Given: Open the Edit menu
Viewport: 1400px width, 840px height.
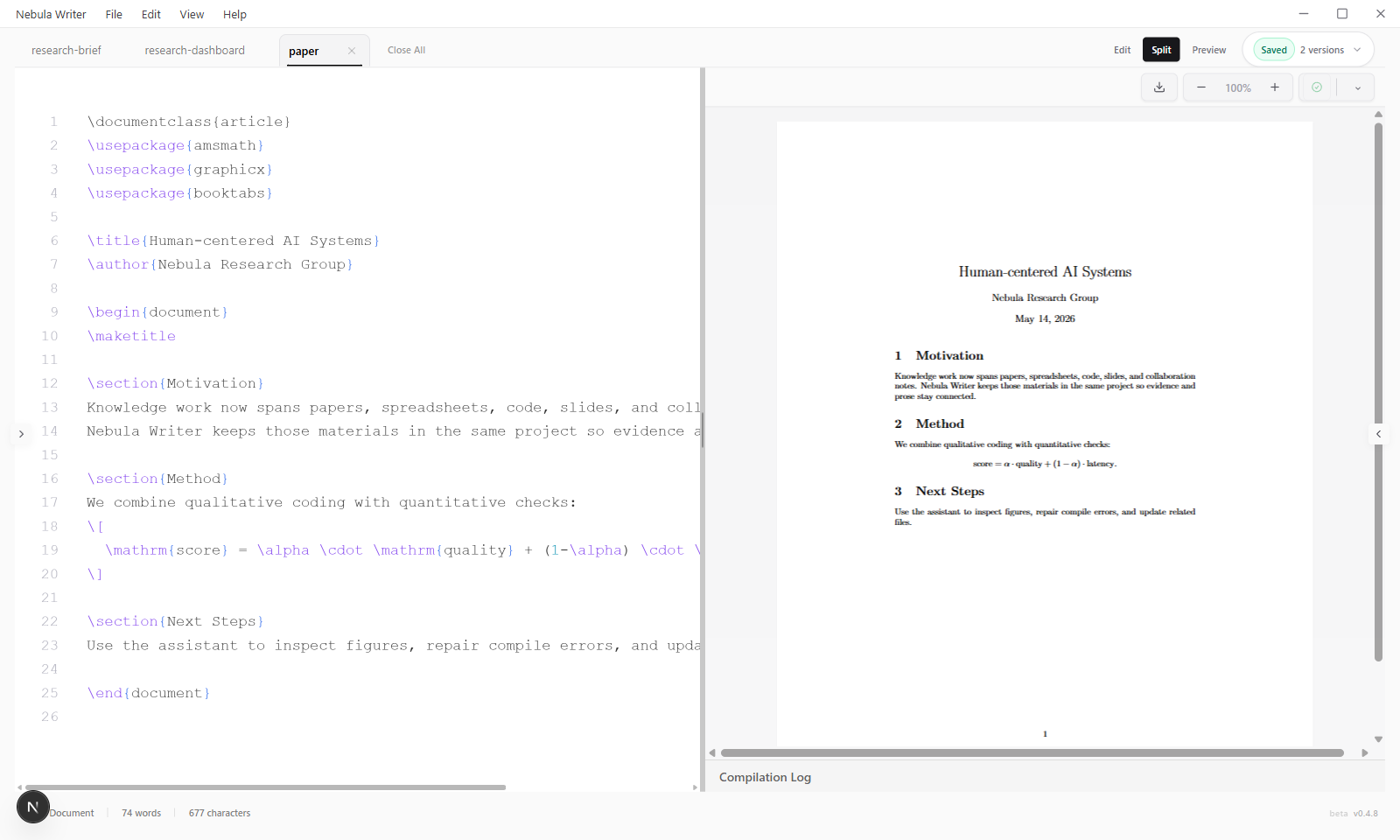Looking at the screenshot, I should click(151, 14).
